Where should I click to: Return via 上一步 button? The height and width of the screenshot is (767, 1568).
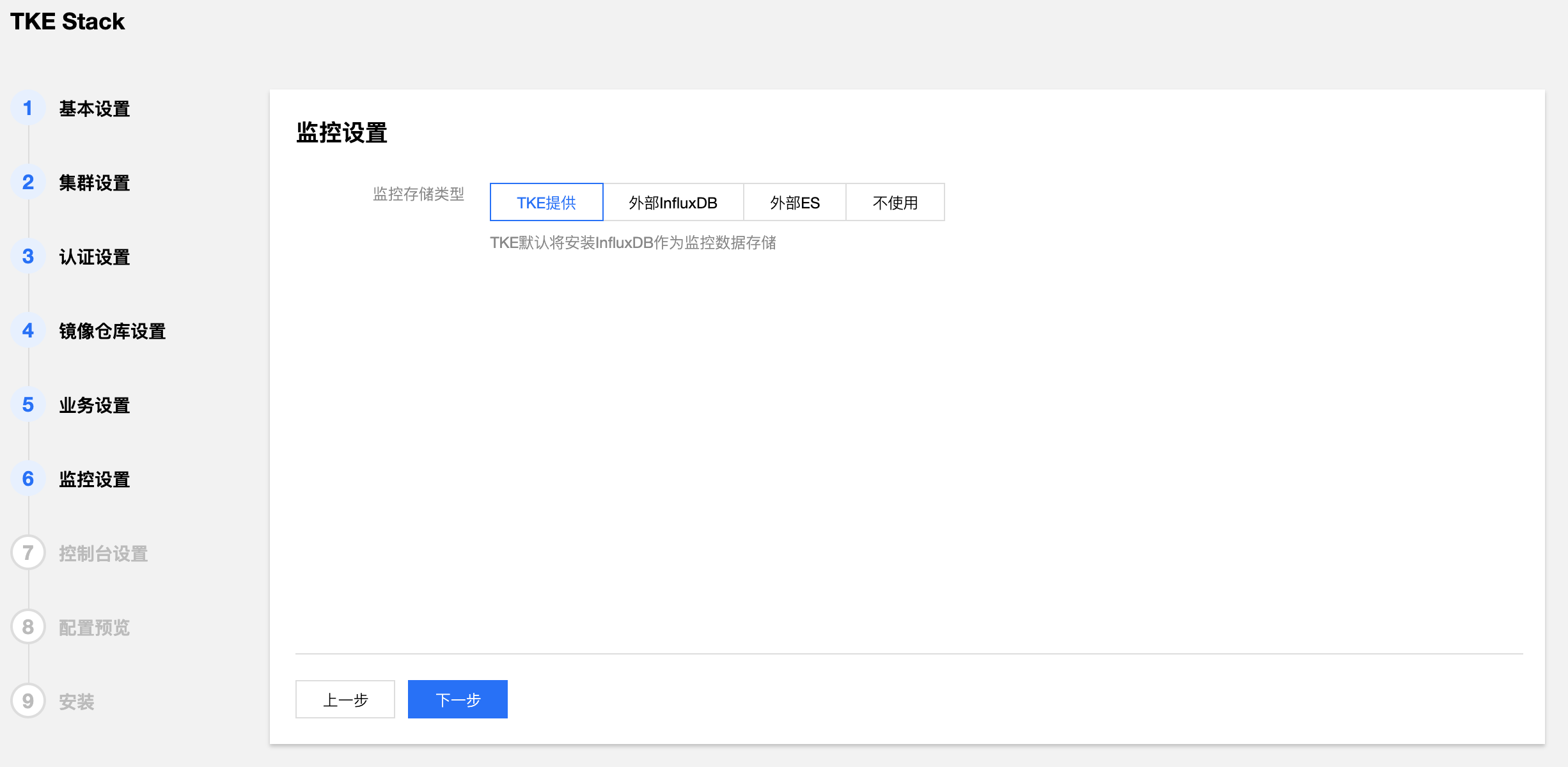(x=345, y=699)
